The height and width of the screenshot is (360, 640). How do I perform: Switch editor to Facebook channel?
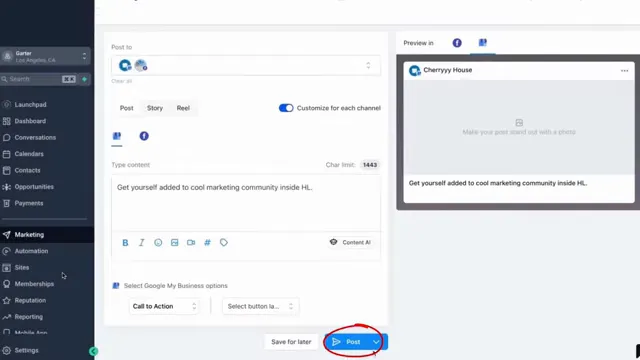pyautogui.click(x=144, y=136)
